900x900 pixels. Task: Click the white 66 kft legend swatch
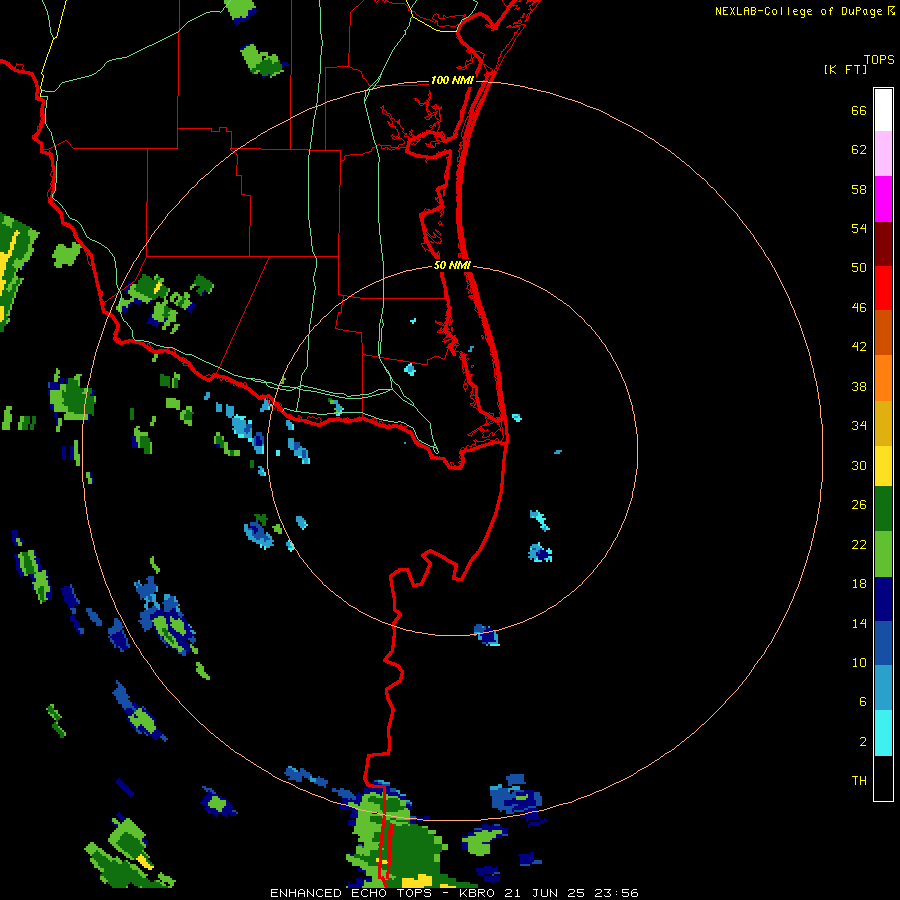(883, 110)
